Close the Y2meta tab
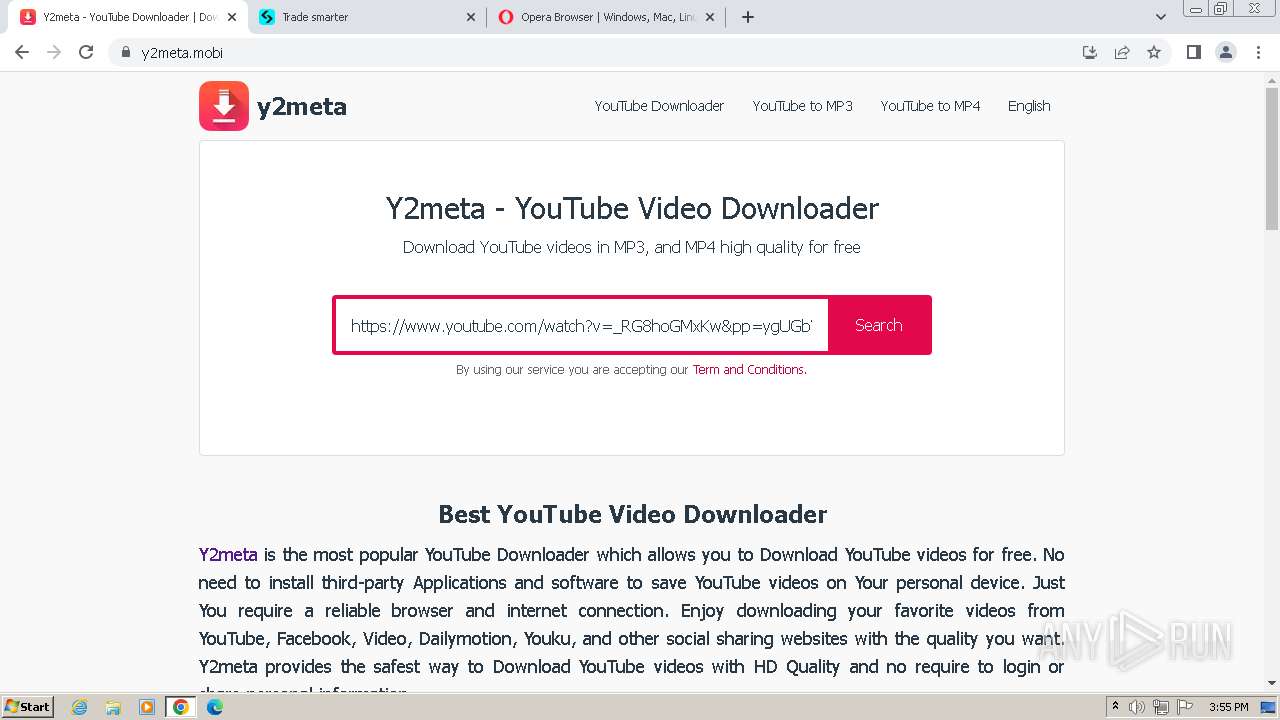The width and height of the screenshot is (1280, 720). click(232, 17)
